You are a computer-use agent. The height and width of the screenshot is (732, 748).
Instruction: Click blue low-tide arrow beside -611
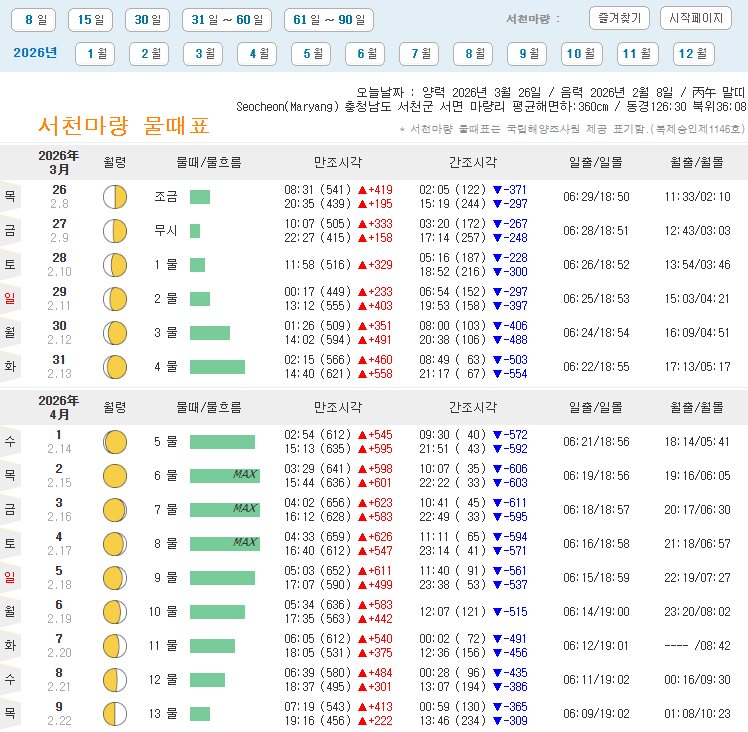(498, 503)
